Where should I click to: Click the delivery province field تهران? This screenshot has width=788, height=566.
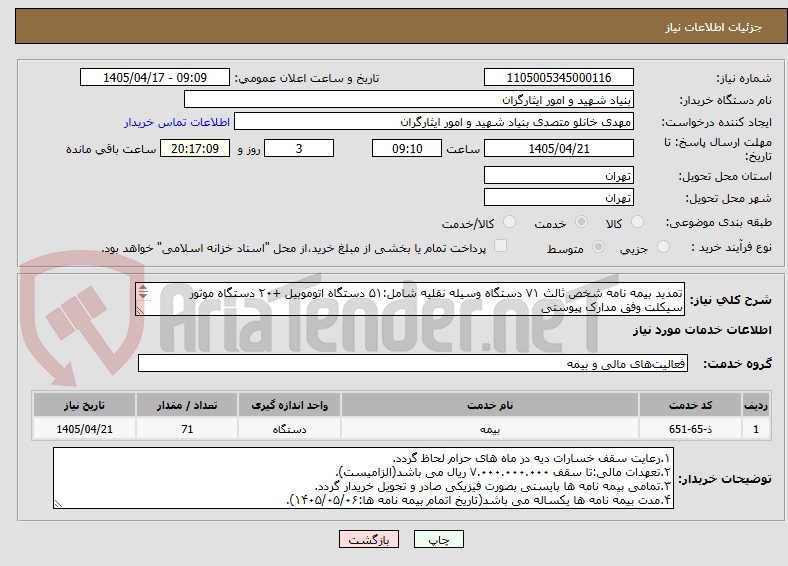[558, 175]
